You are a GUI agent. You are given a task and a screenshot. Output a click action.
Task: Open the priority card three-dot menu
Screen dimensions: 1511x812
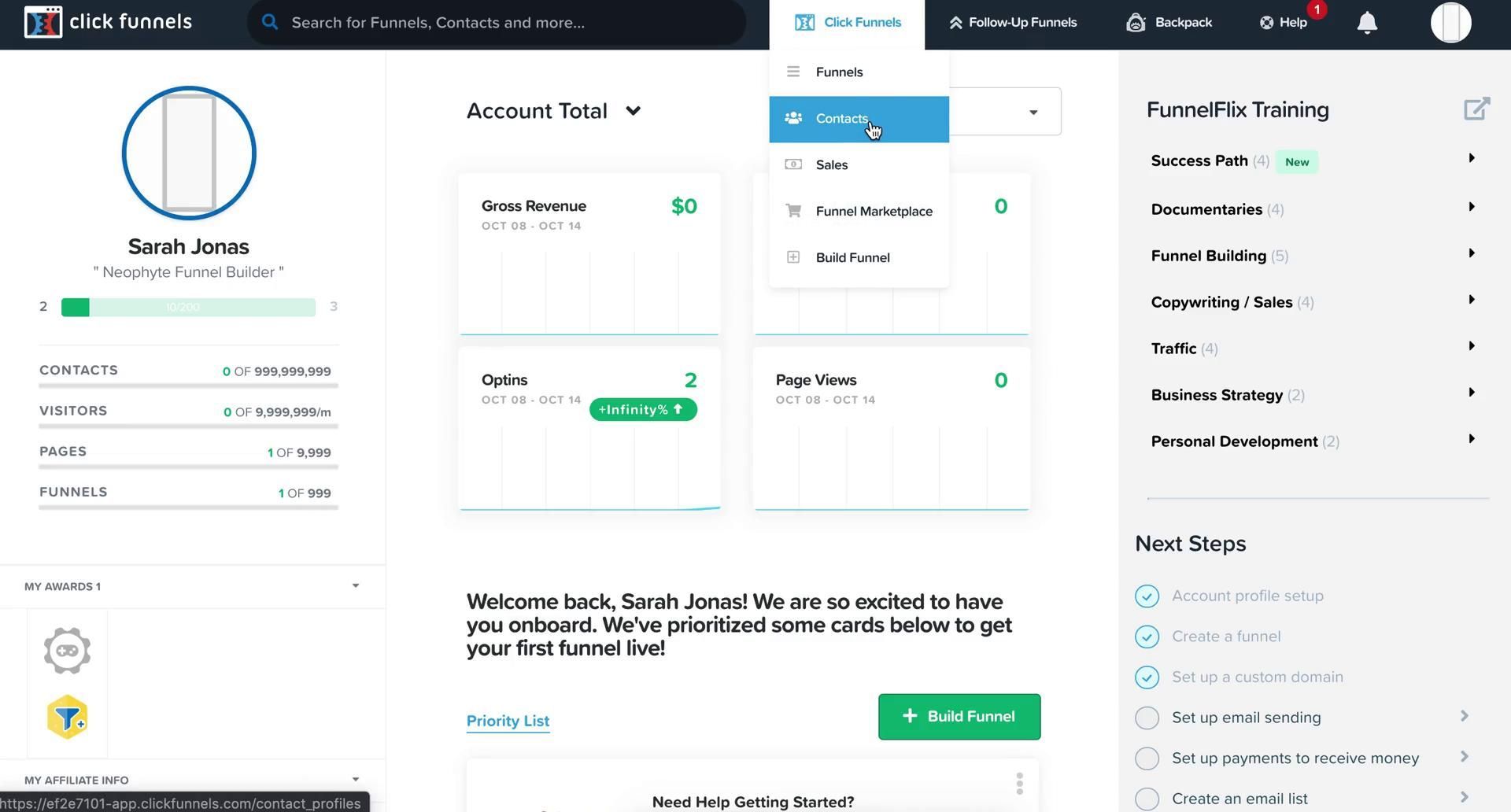click(x=1019, y=784)
